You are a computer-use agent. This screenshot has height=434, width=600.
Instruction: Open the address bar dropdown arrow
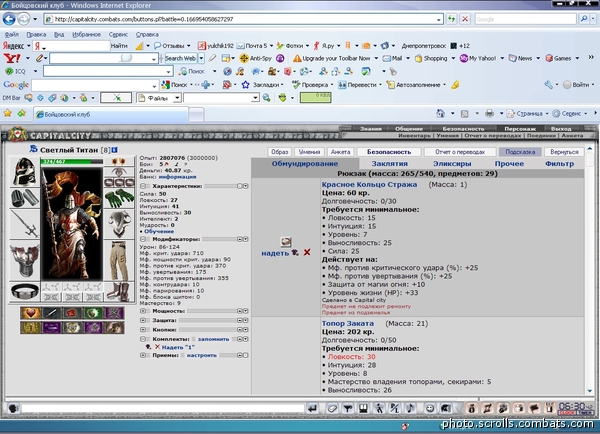coord(439,20)
